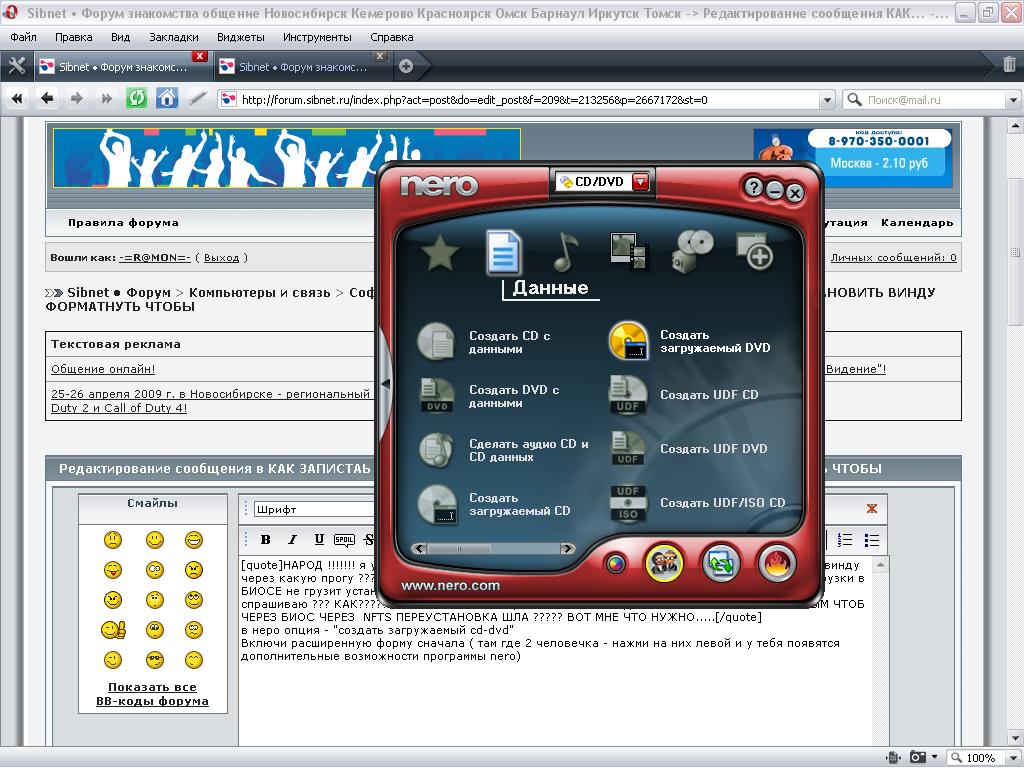Choose 'Создать UDF DVD' in Nero
Viewport: 1024px width, 768px height.
click(689, 449)
